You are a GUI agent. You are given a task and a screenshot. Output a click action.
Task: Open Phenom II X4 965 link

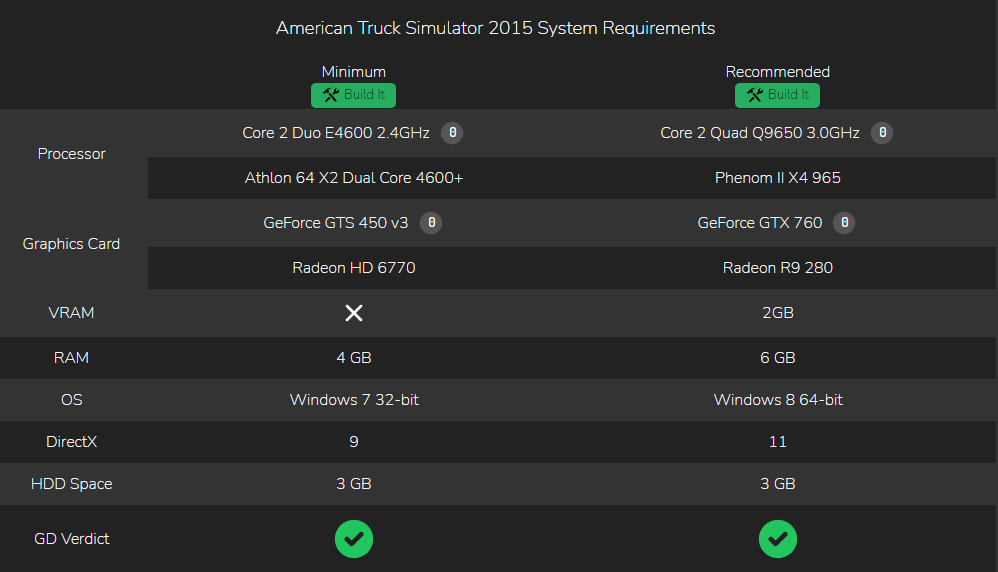[x=778, y=178]
